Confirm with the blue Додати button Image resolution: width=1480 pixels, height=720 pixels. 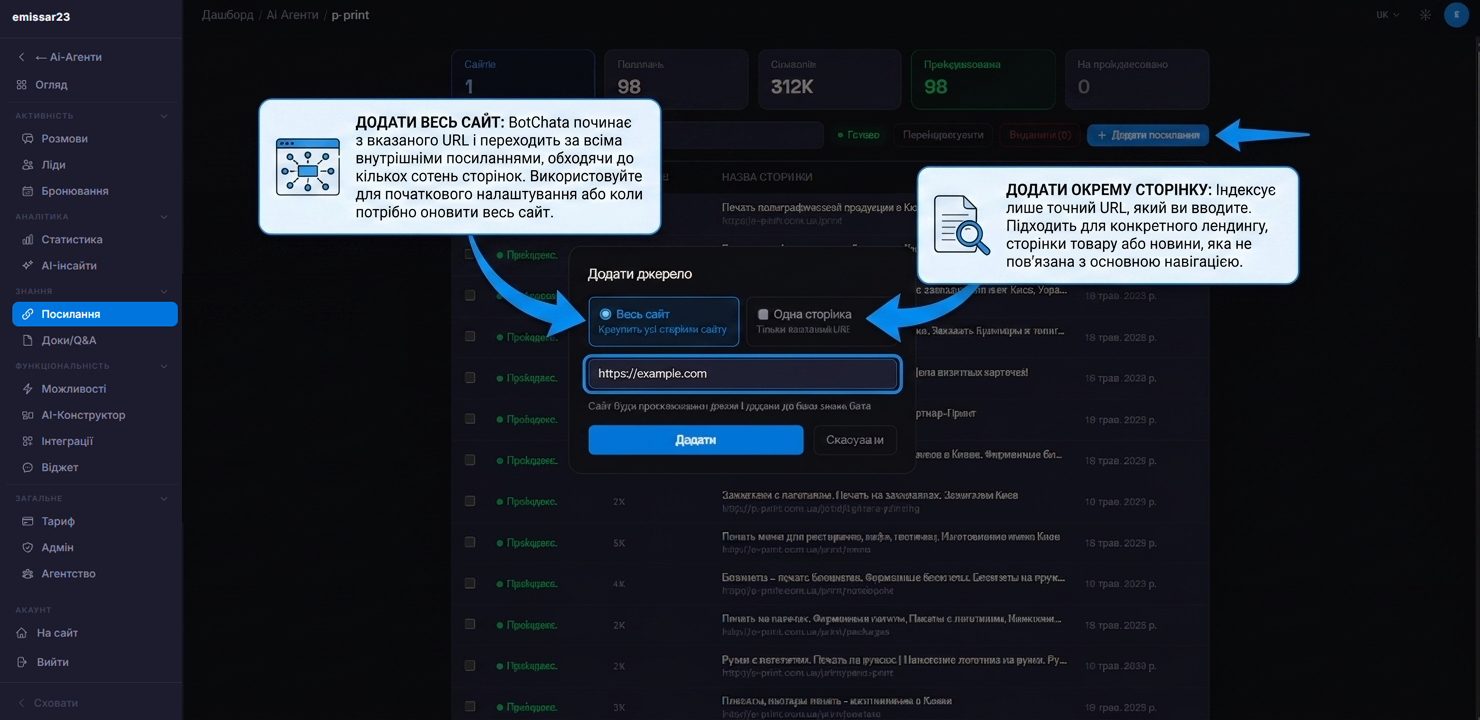[x=696, y=440]
